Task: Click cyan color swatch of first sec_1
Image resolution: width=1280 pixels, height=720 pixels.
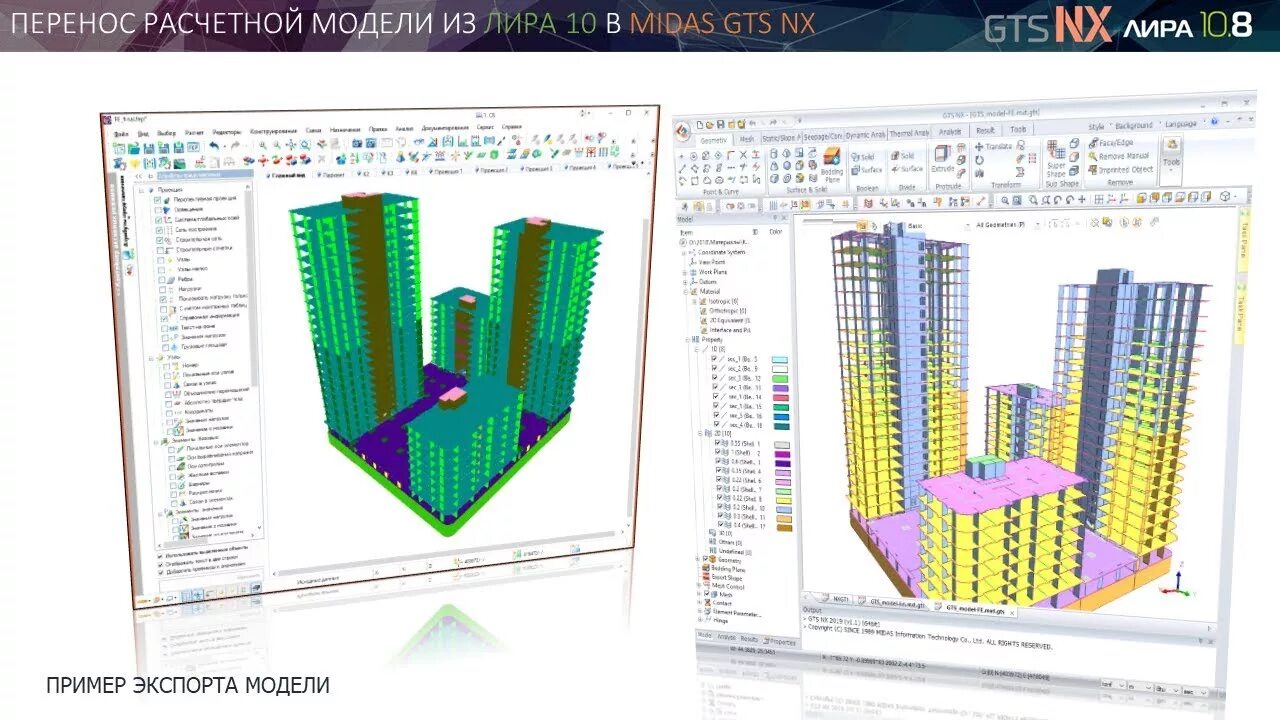Action: point(780,359)
